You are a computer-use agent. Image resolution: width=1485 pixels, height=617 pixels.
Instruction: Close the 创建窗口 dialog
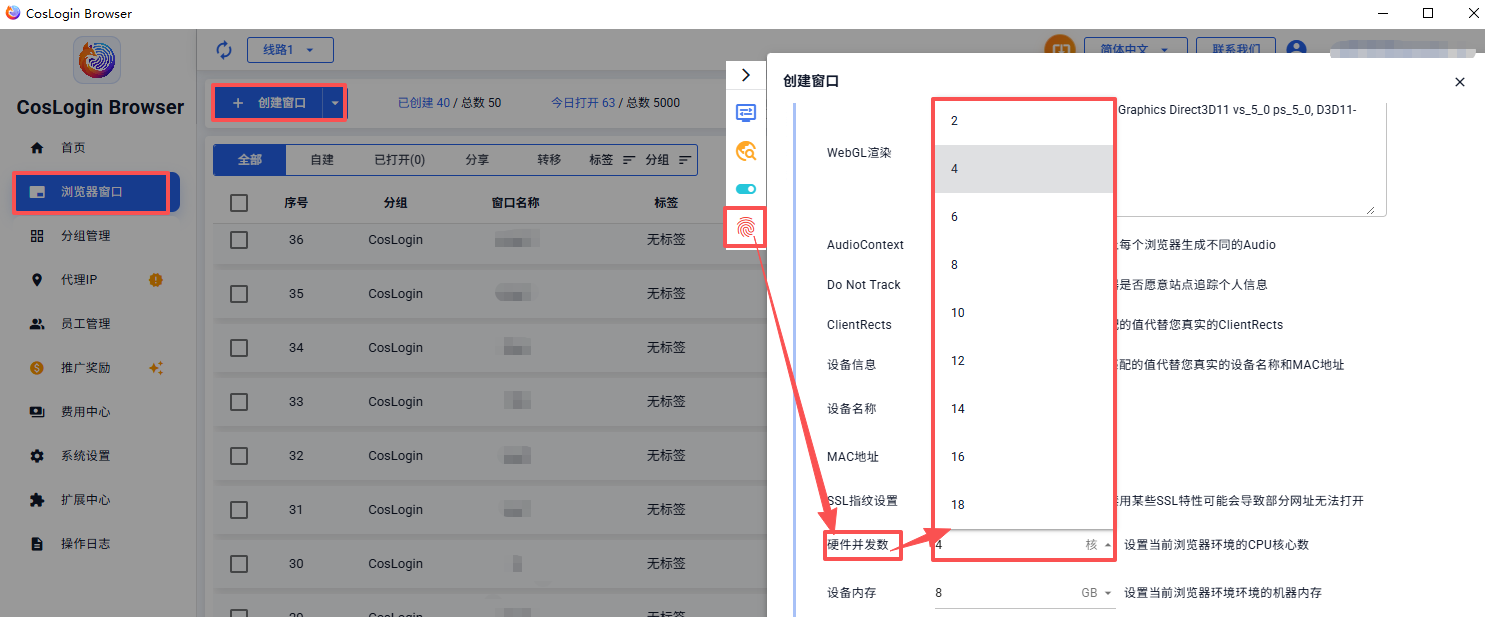(x=1460, y=82)
